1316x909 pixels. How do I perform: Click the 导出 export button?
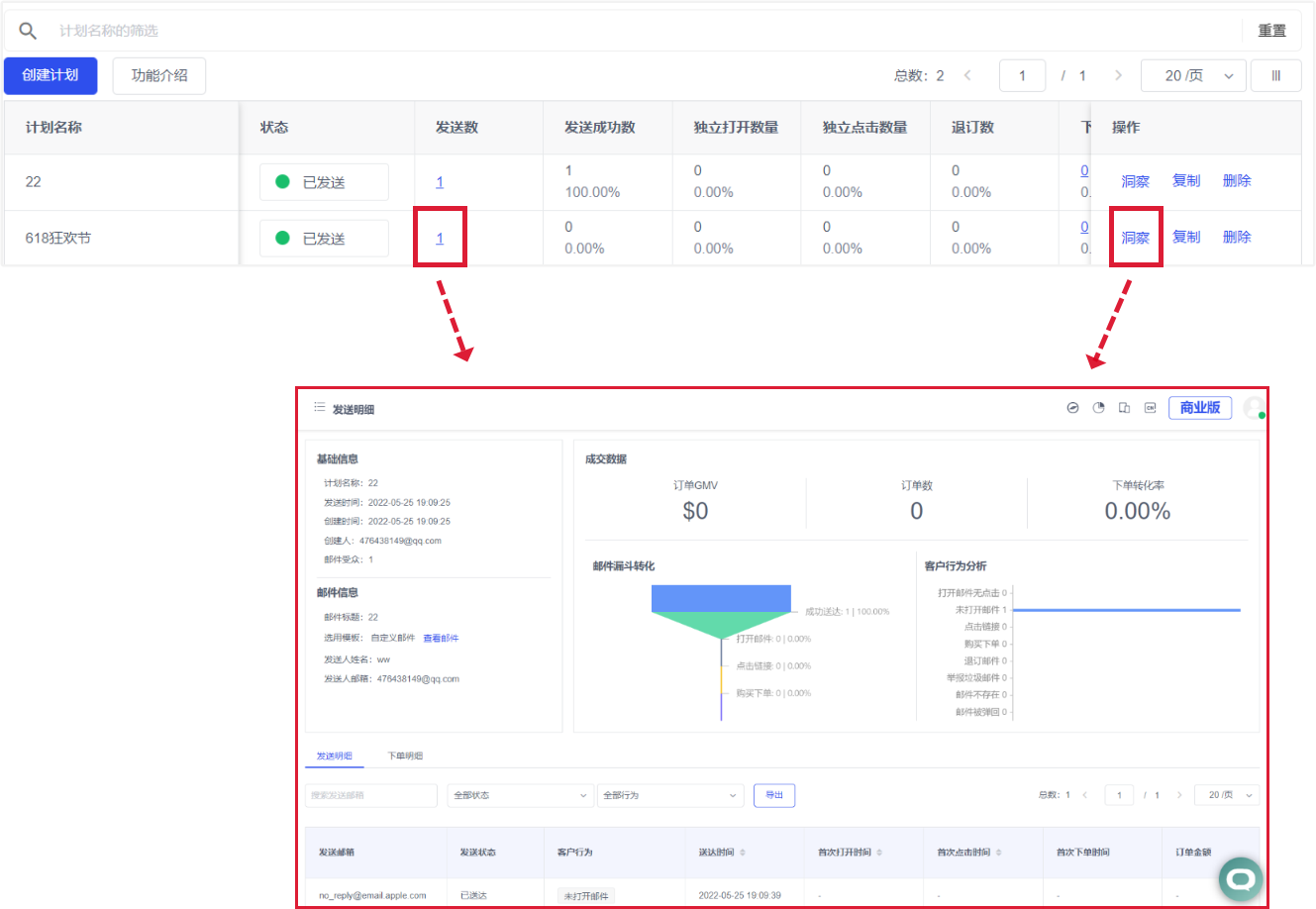point(774,795)
